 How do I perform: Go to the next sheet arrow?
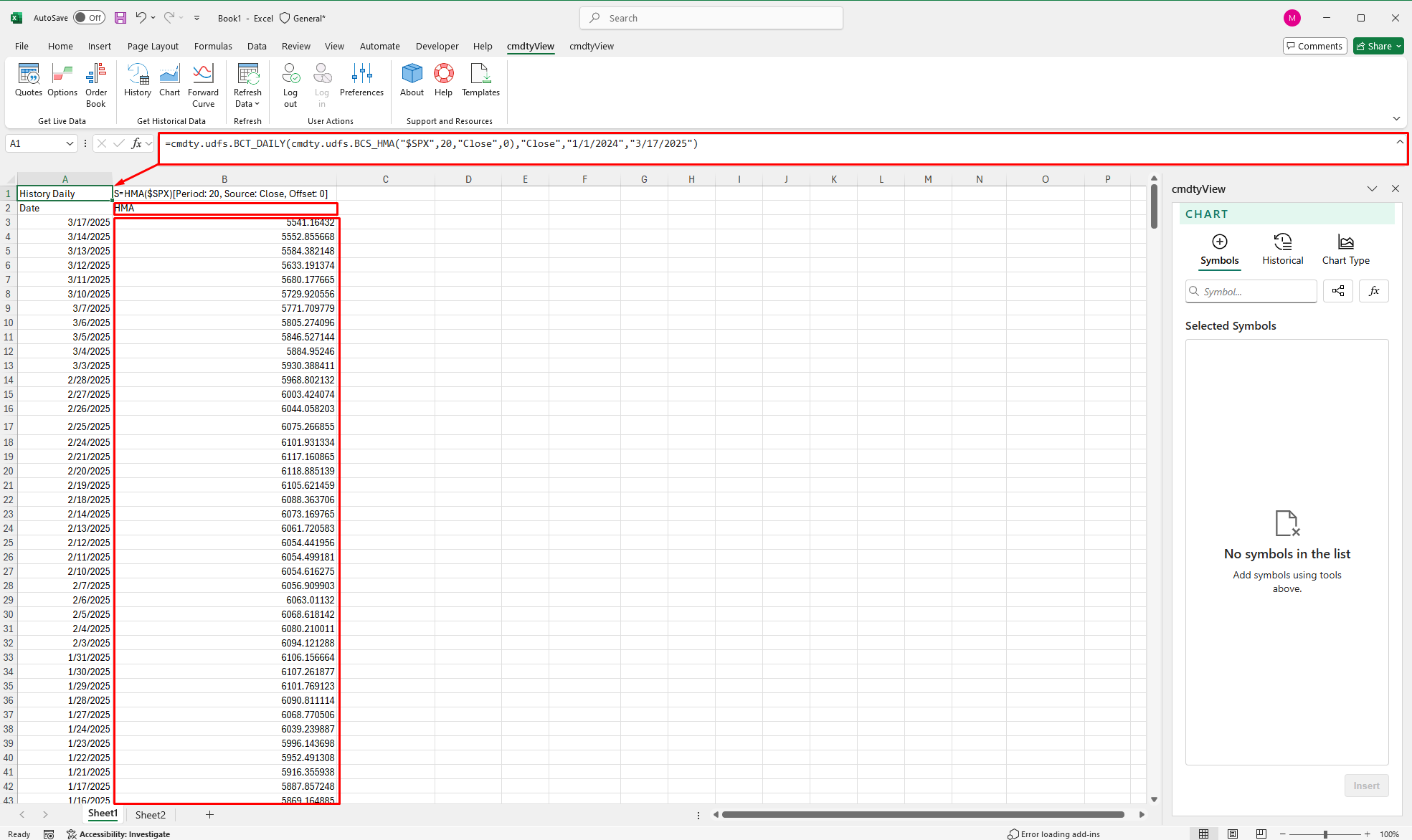click(45, 814)
